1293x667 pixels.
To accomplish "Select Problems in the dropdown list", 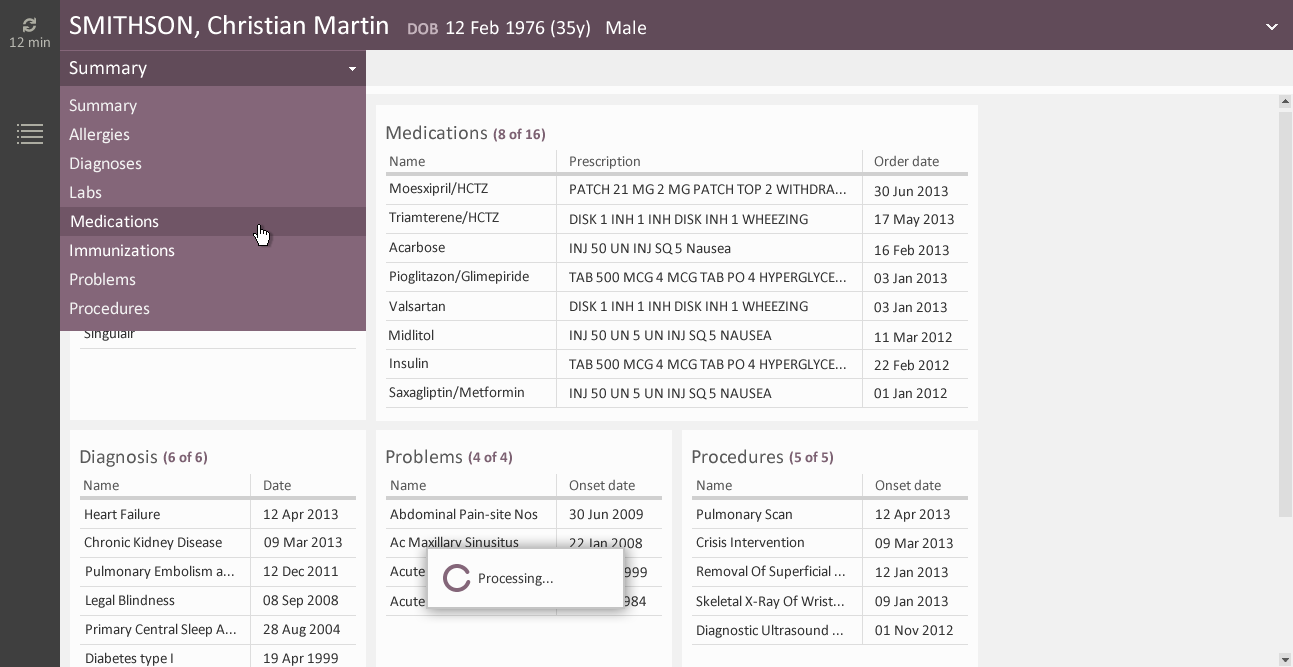I will tap(213, 279).
